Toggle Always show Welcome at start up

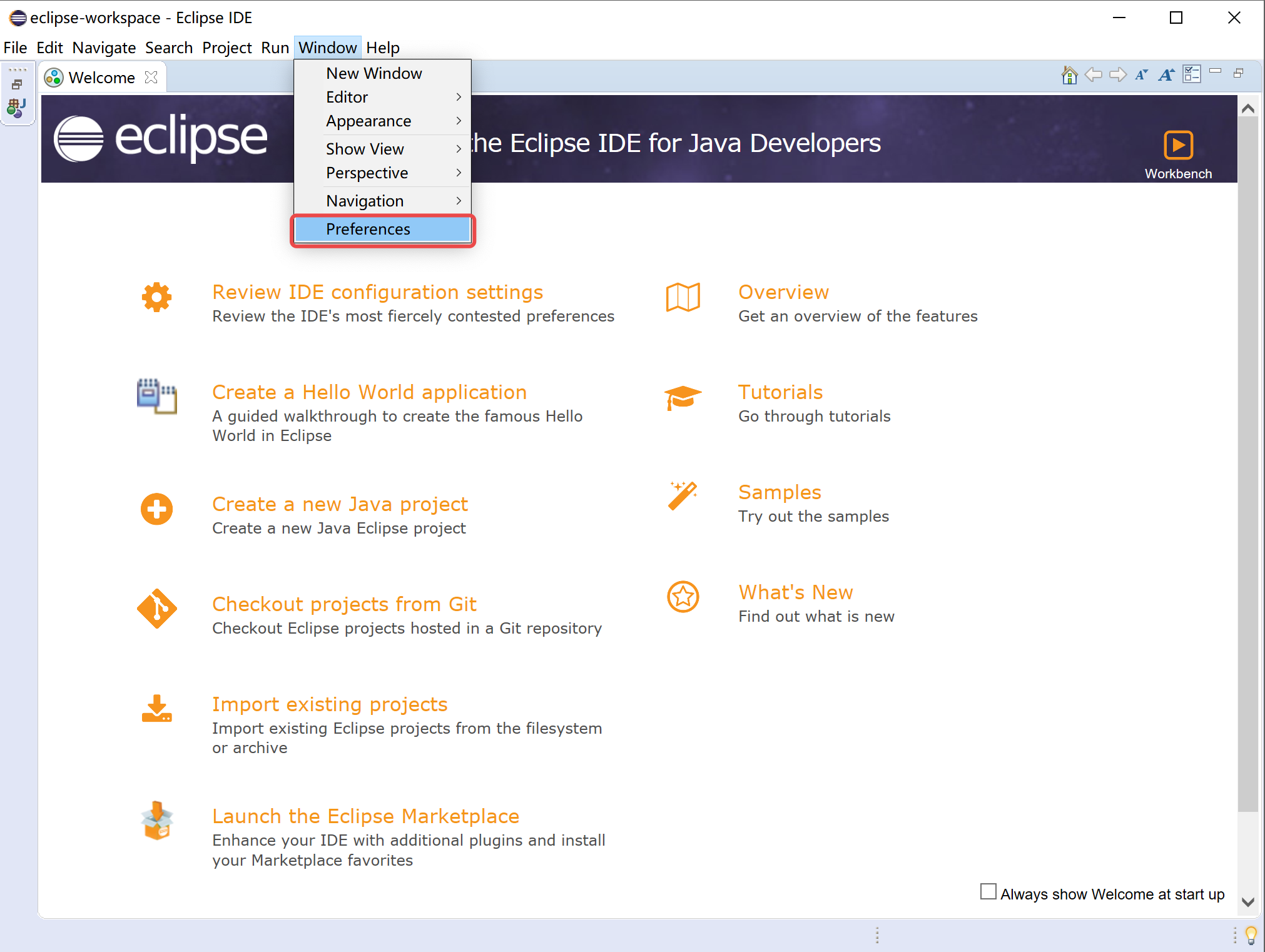coord(988,892)
